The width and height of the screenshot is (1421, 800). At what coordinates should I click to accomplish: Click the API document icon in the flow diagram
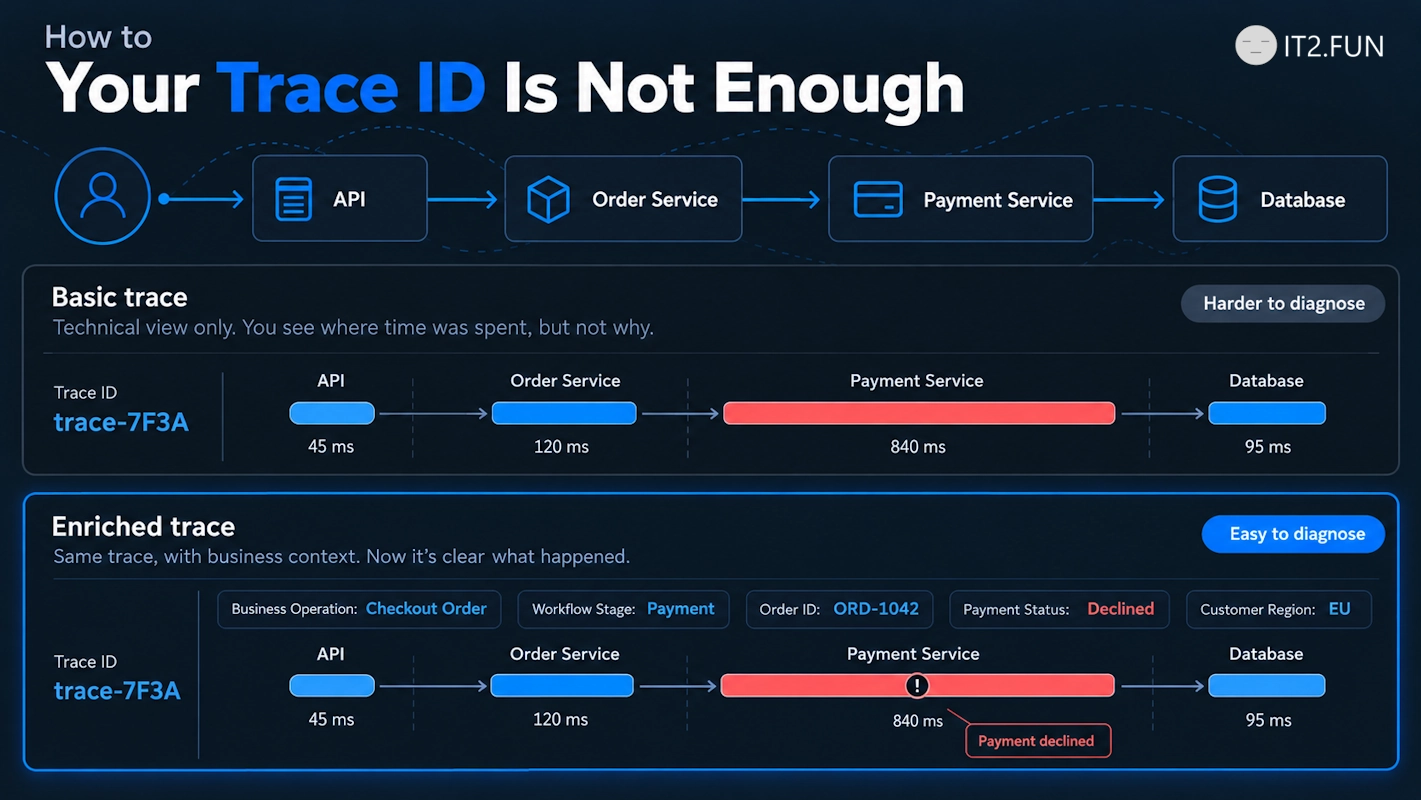(294, 199)
